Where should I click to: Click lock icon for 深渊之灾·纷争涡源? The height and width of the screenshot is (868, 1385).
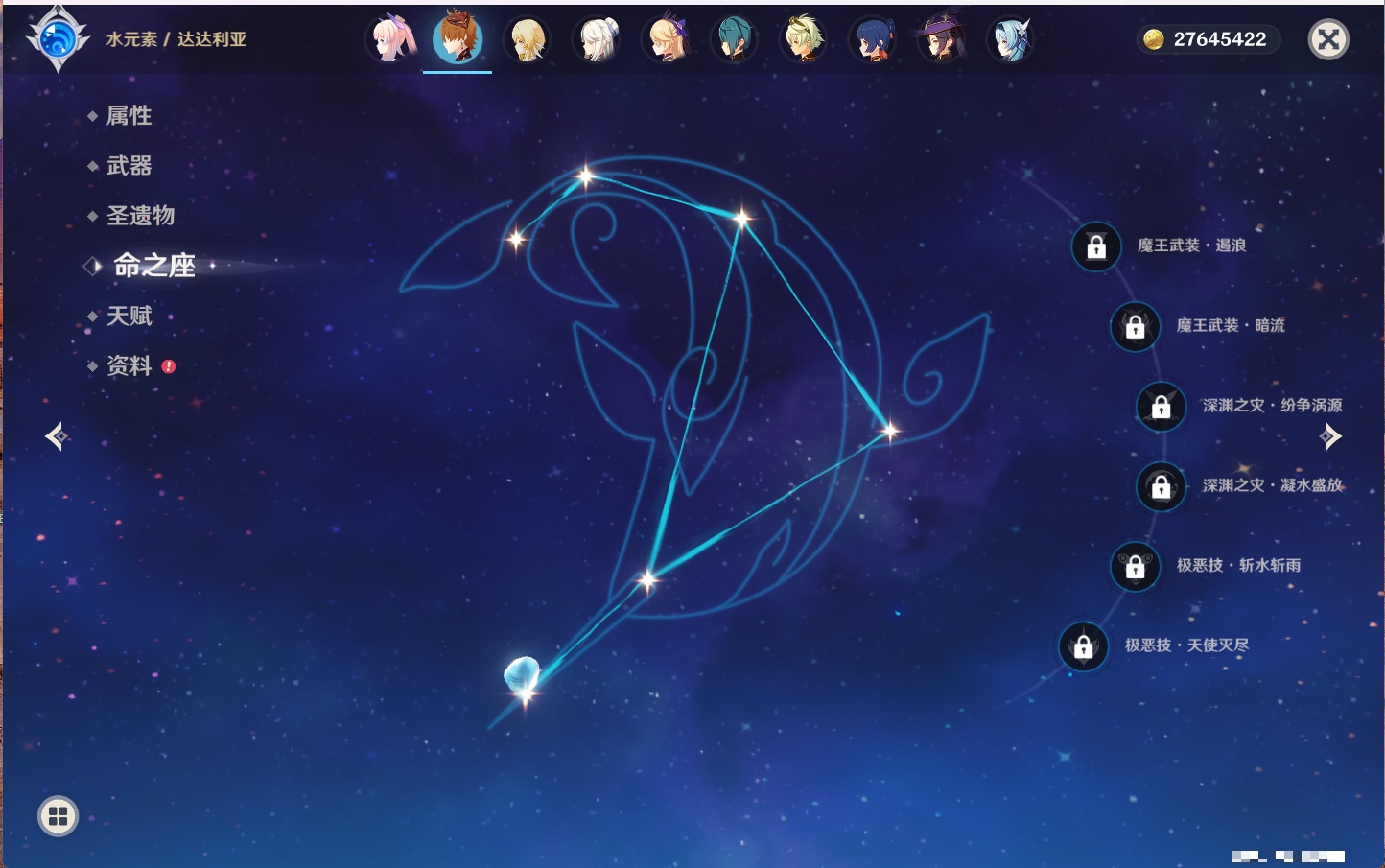1161,406
